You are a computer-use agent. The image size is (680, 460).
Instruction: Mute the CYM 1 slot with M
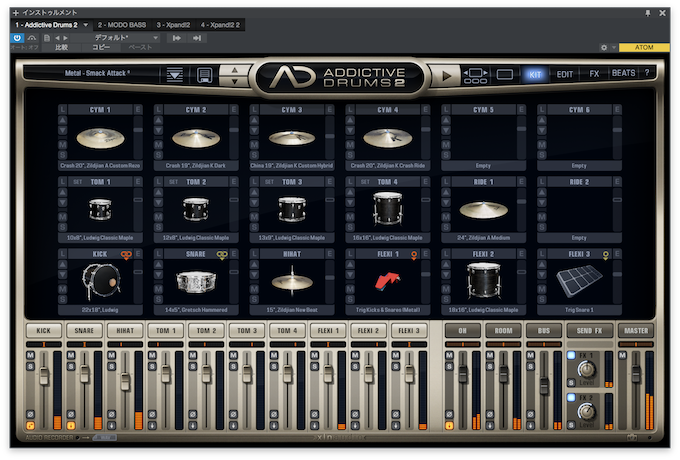pos(62,144)
